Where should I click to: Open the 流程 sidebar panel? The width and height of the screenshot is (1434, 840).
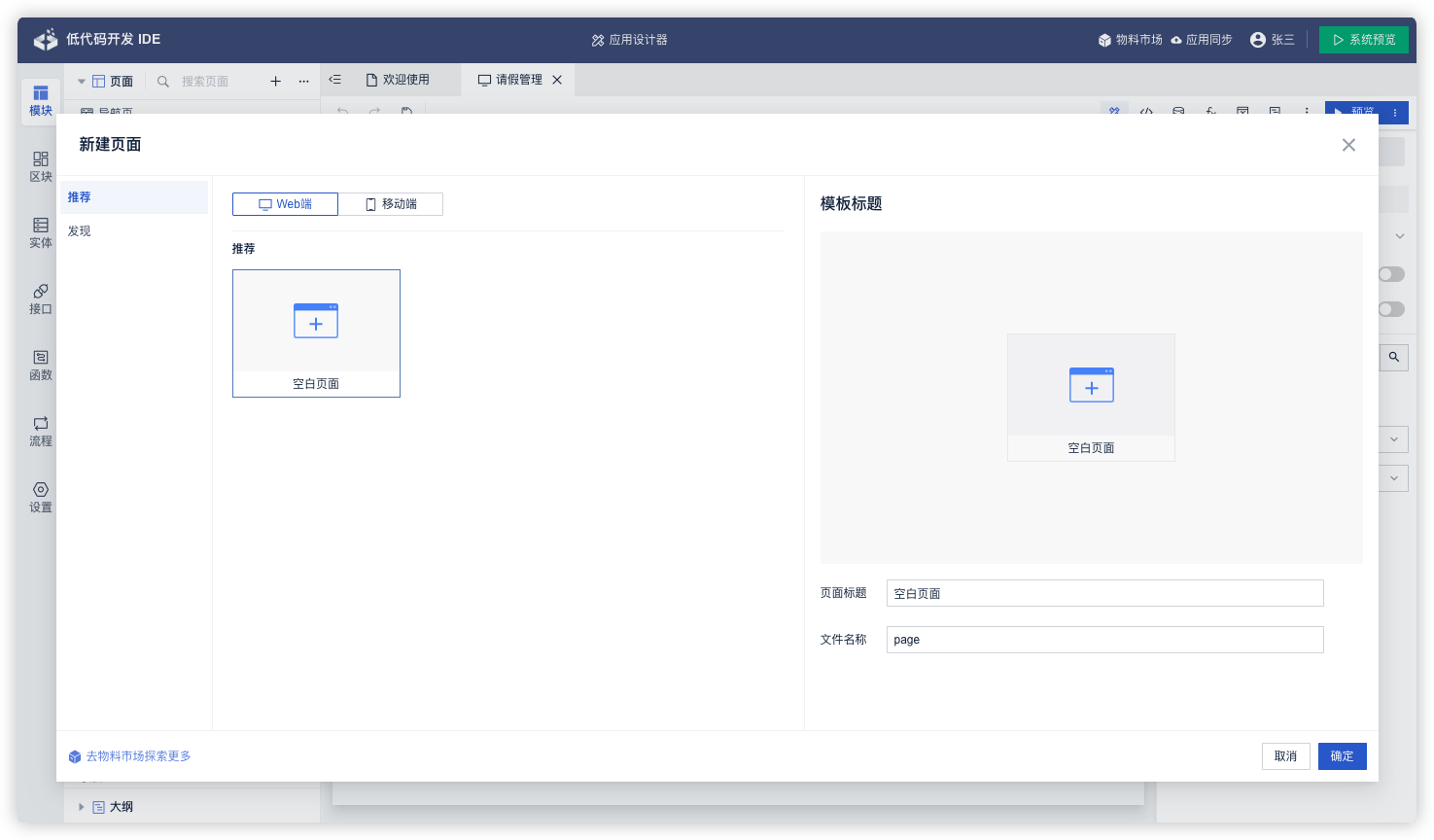click(x=40, y=431)
